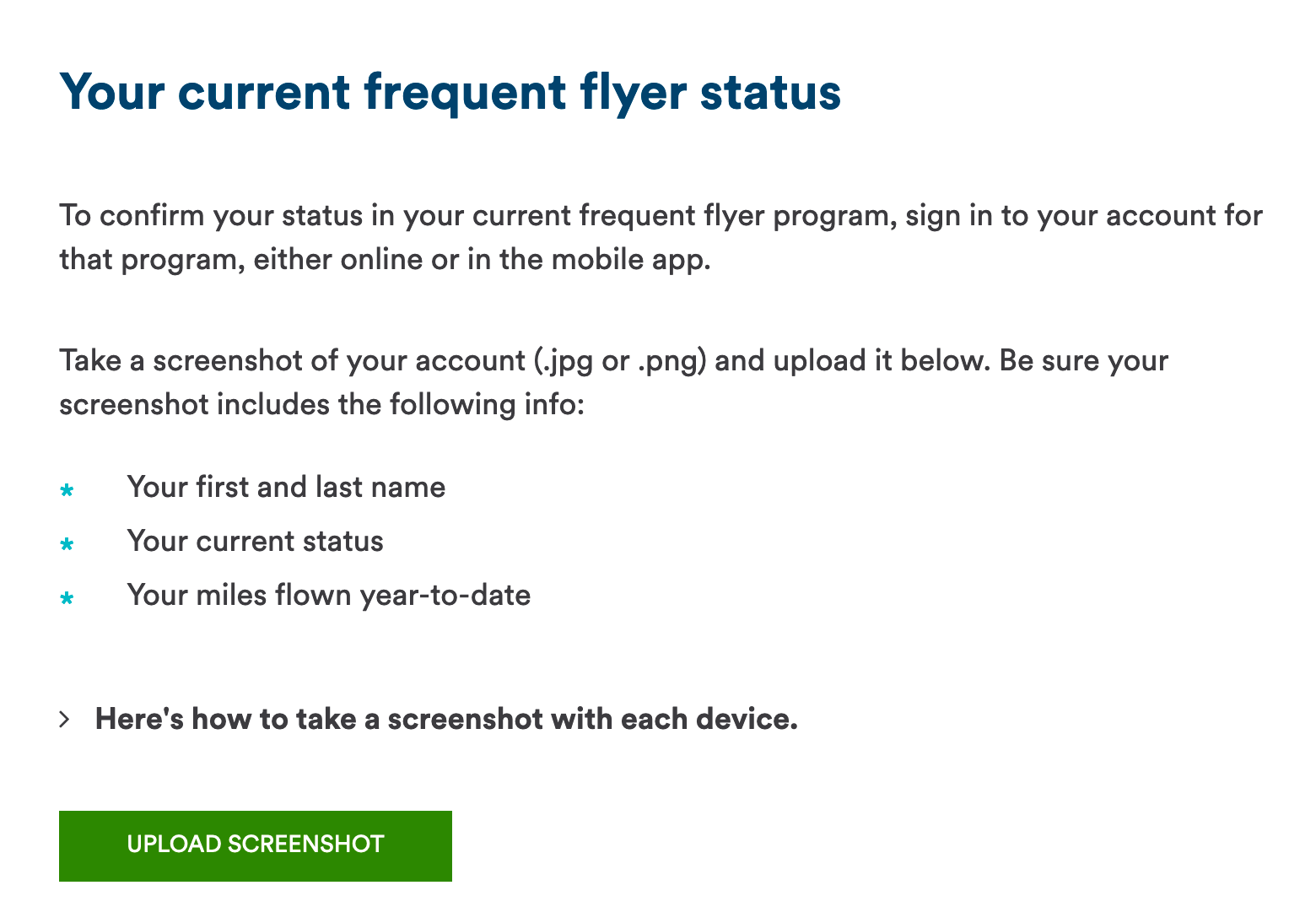Image resolution: width=1316 pixels, height=923 pixels.
Task: Click "screenshot includes the following info:" text
Action: click(321, 405)
